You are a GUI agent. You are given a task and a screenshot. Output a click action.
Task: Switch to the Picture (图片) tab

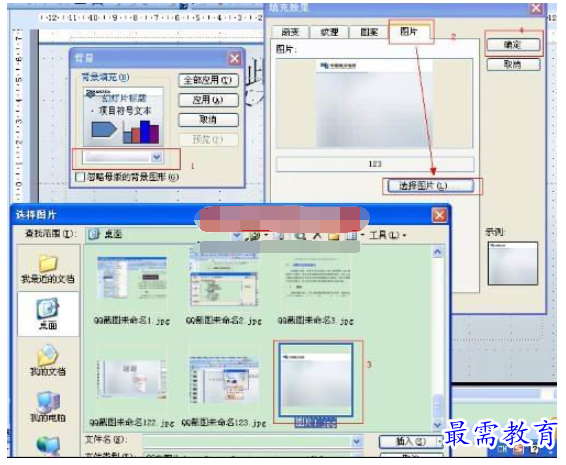409,31
